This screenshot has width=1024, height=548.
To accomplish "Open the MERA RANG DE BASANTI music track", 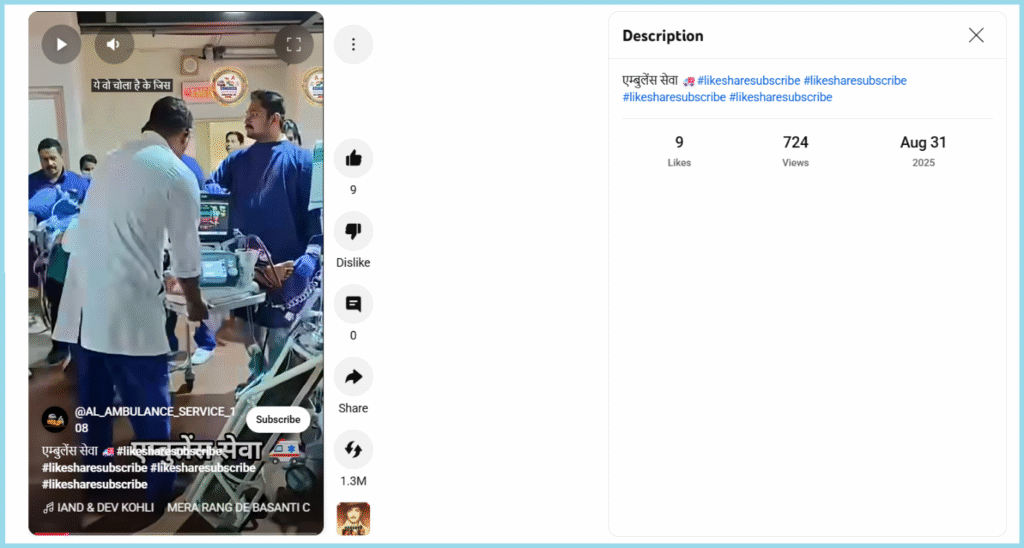I will 238,507.
